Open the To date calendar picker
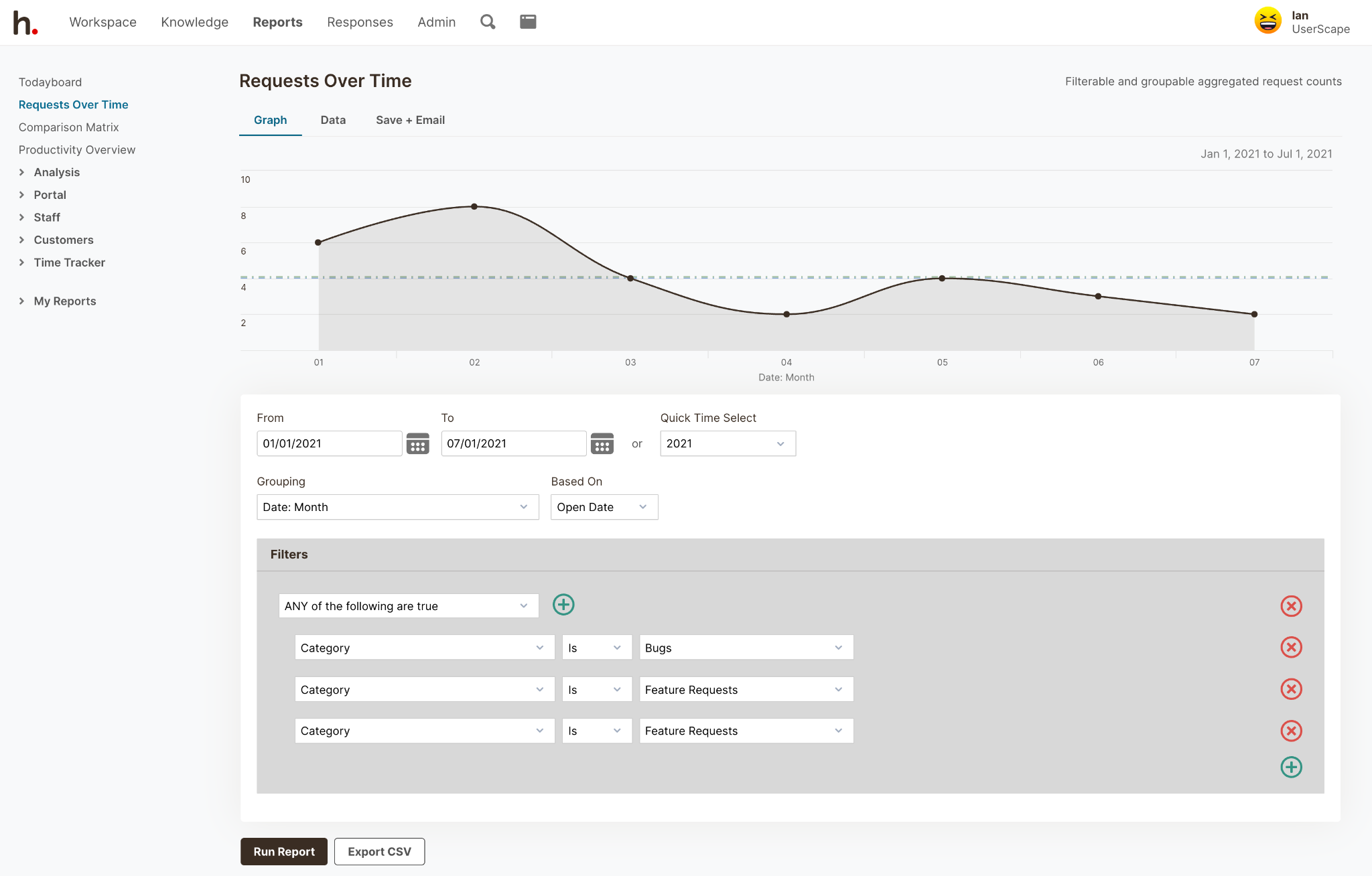 [x=602, y=443]
